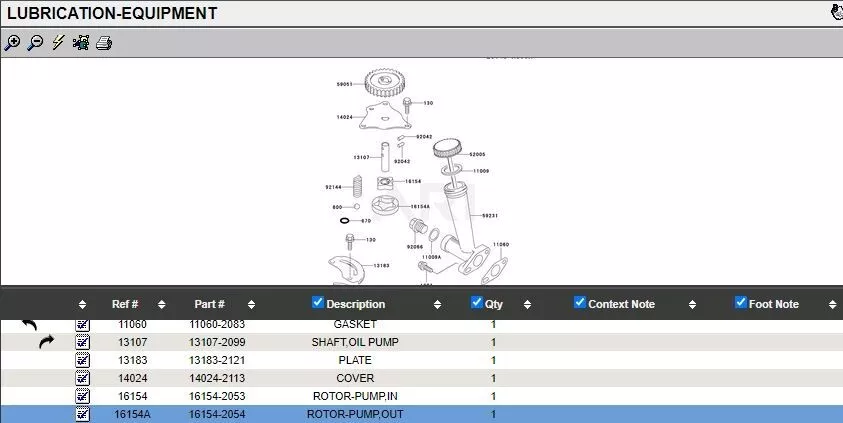
Task: Click the zoom out magnifier icon
Action: (x=35, y=42)
